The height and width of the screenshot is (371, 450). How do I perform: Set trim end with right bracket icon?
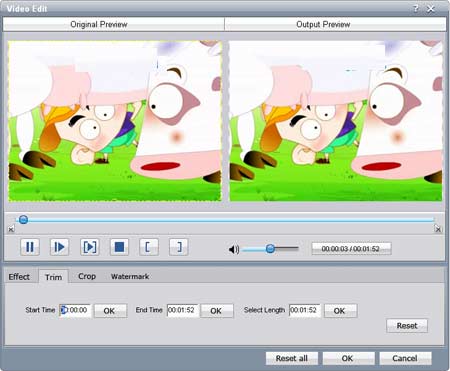179,247
